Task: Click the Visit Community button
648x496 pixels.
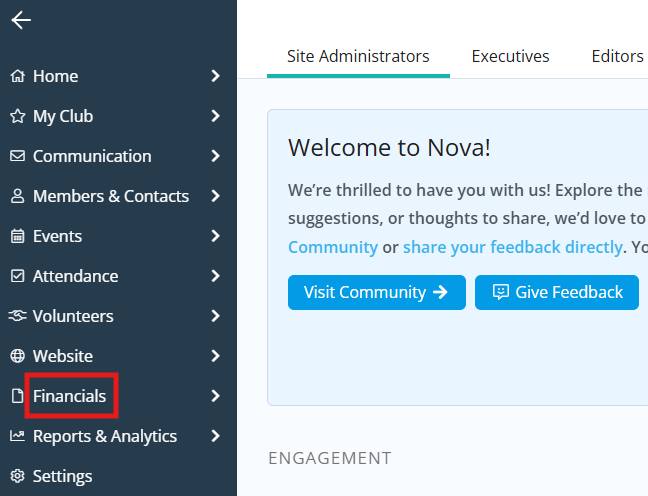Action: [377, 292]
